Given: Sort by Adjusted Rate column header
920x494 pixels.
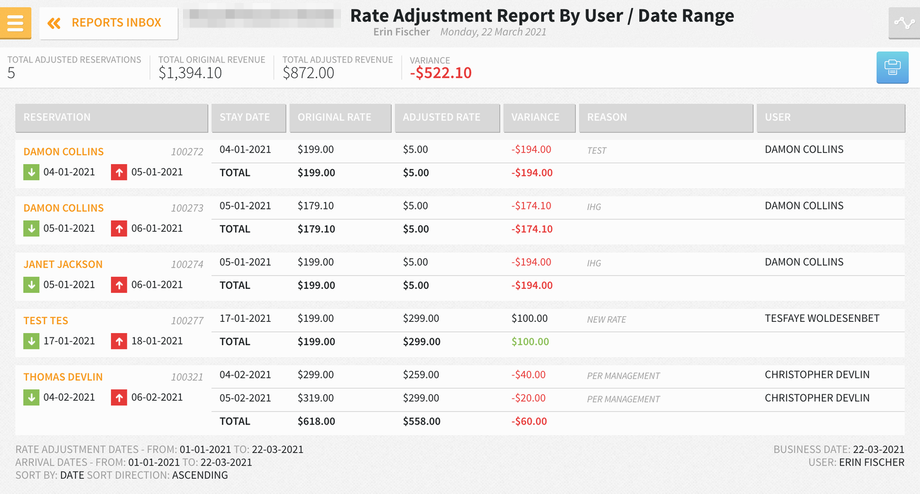Looking at the screenshot, I should pos(447,117).
